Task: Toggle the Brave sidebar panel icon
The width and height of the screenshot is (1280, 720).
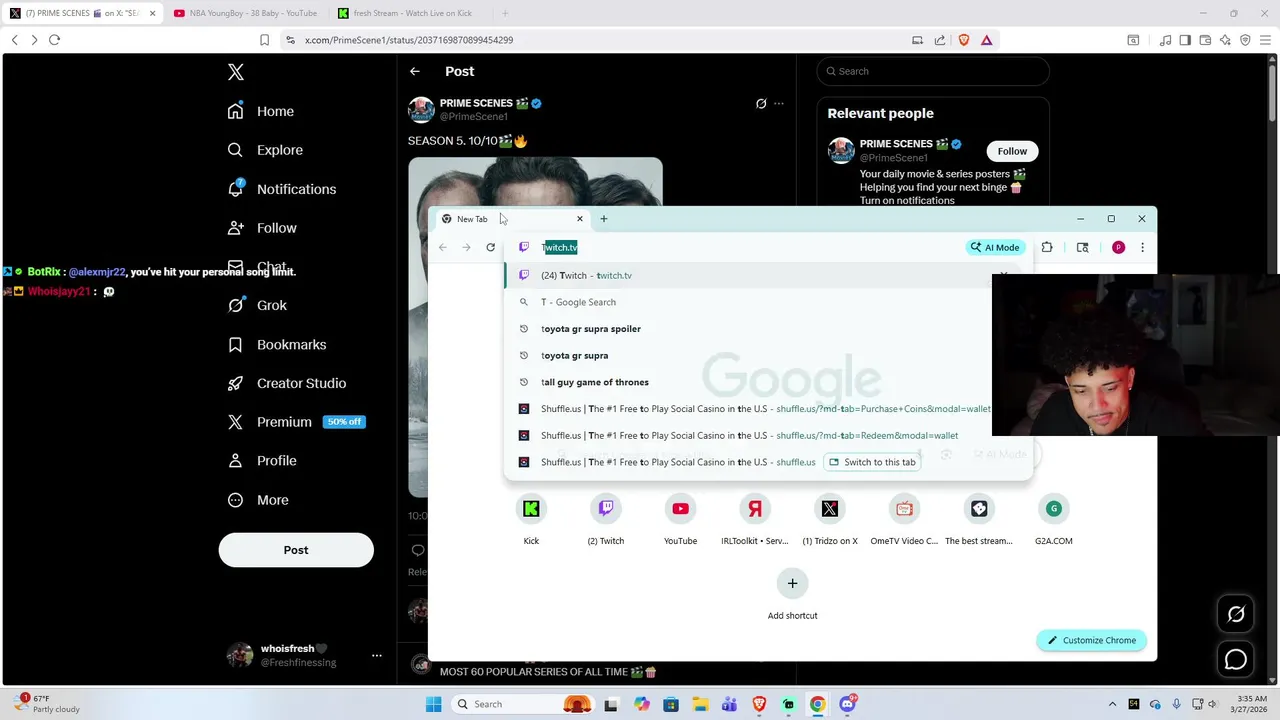Action: click(1185, 40)
